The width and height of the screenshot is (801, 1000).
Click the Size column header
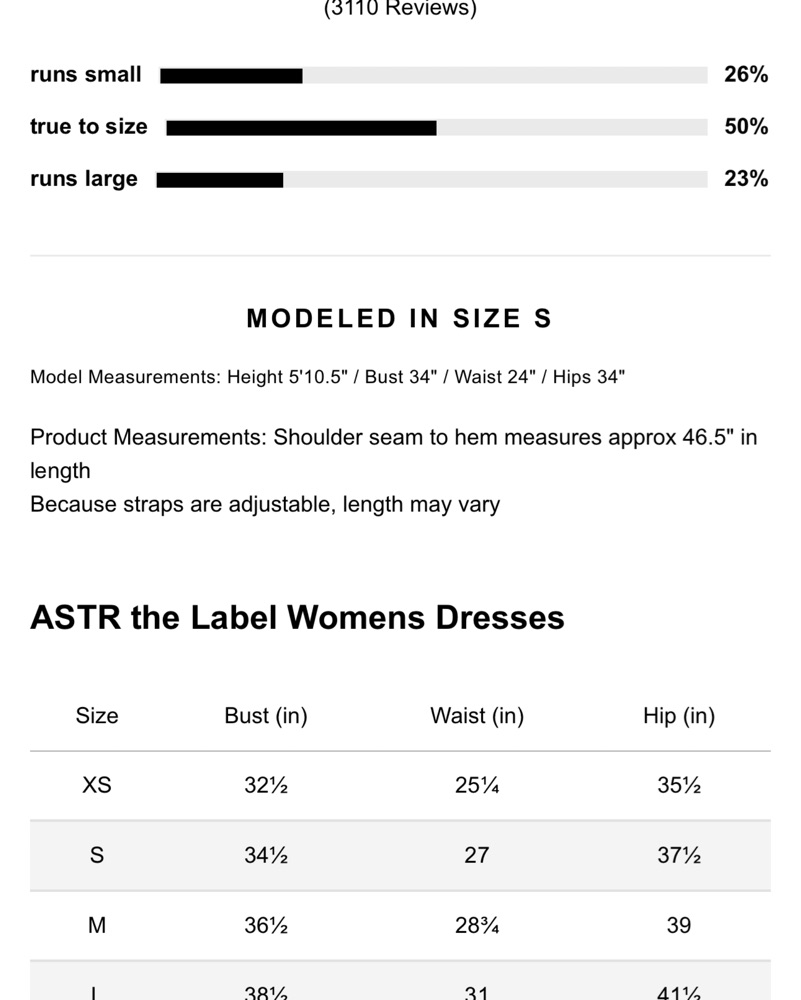(97, 716)
